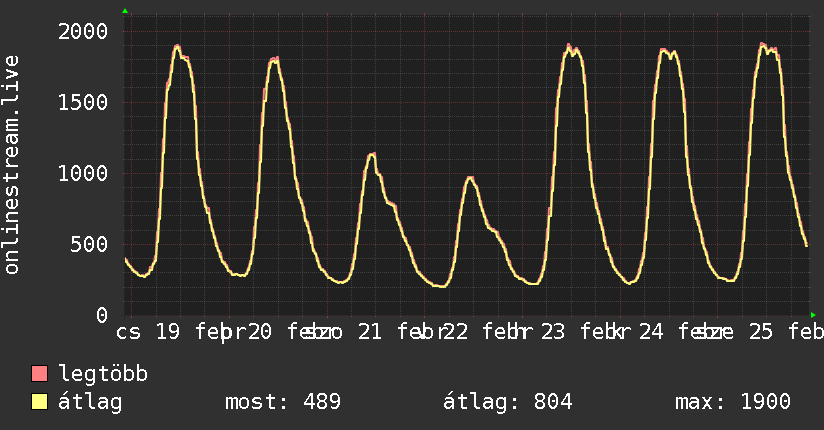Click the '24' date axis label
The width and height of the screenshot is (824, 430).
tap(651, 332)
